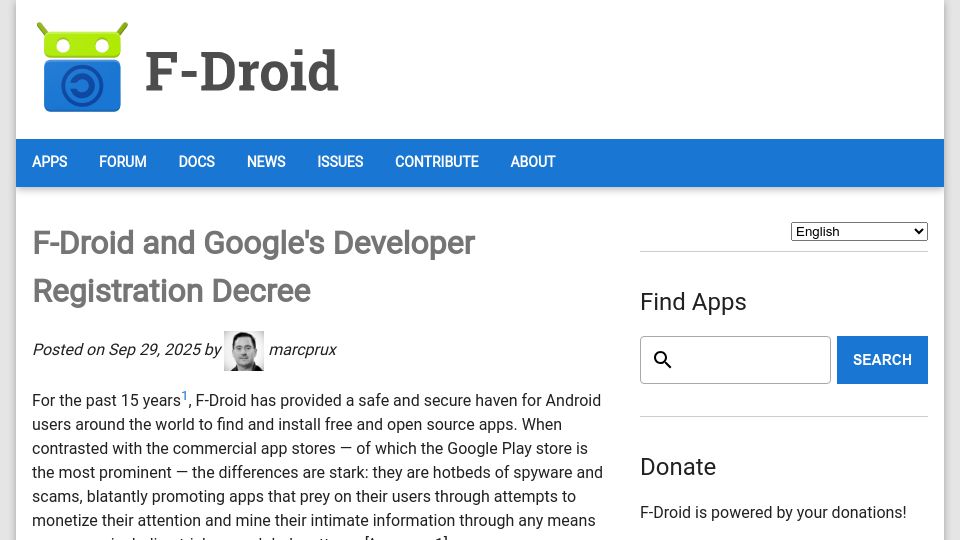Image resolution: width=960 pixels, height=540 pixels.
Task: Click the 'Posted on Sep 29, 2025' date
Action: tap(116, 350)
